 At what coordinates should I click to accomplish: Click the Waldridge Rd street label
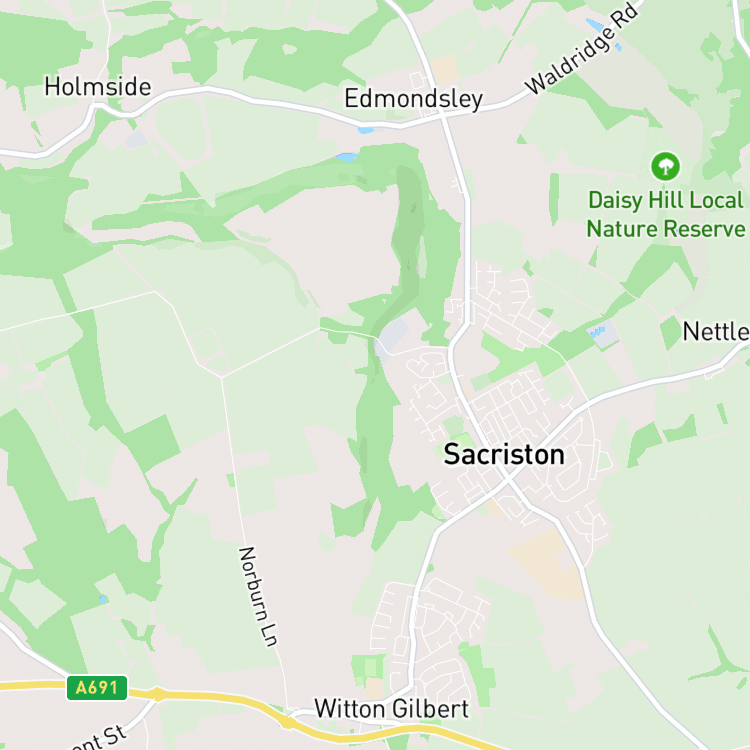click(x=581, y=49)
